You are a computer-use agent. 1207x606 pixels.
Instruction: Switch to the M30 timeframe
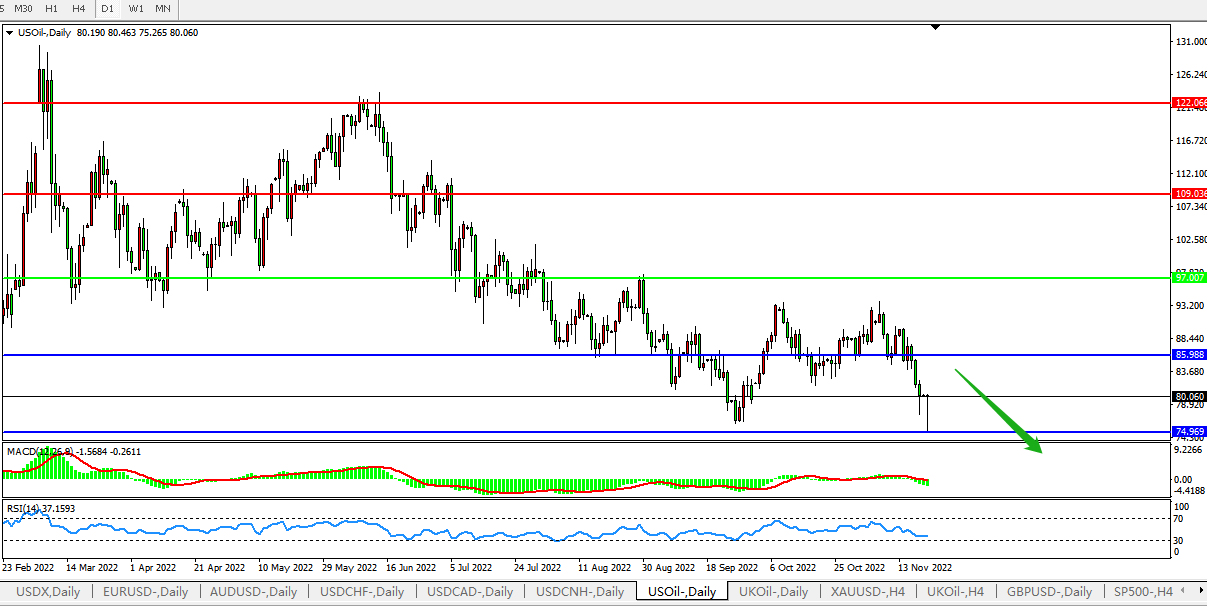pos(23,8)
